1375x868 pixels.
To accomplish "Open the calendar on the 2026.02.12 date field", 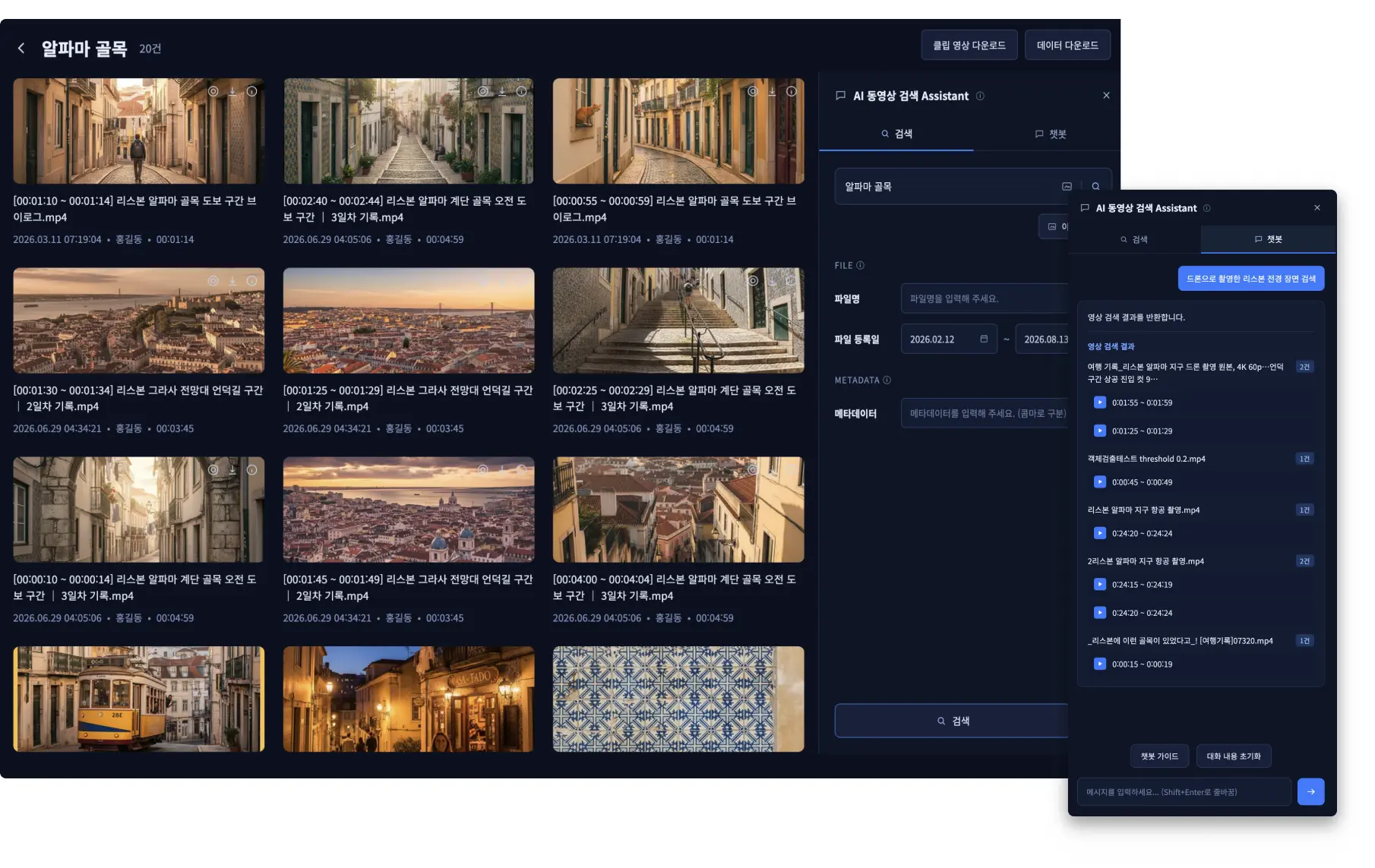I will (984, 339).
